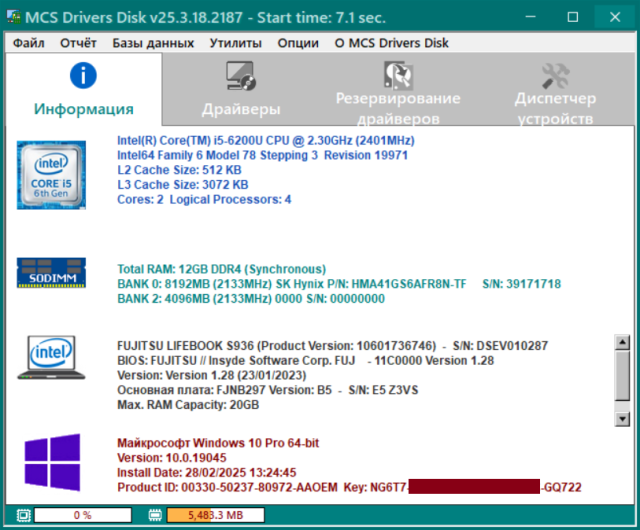Click the MCS Drivers Disk title bar icon
640x530 pixels.
tap(13, 16)
